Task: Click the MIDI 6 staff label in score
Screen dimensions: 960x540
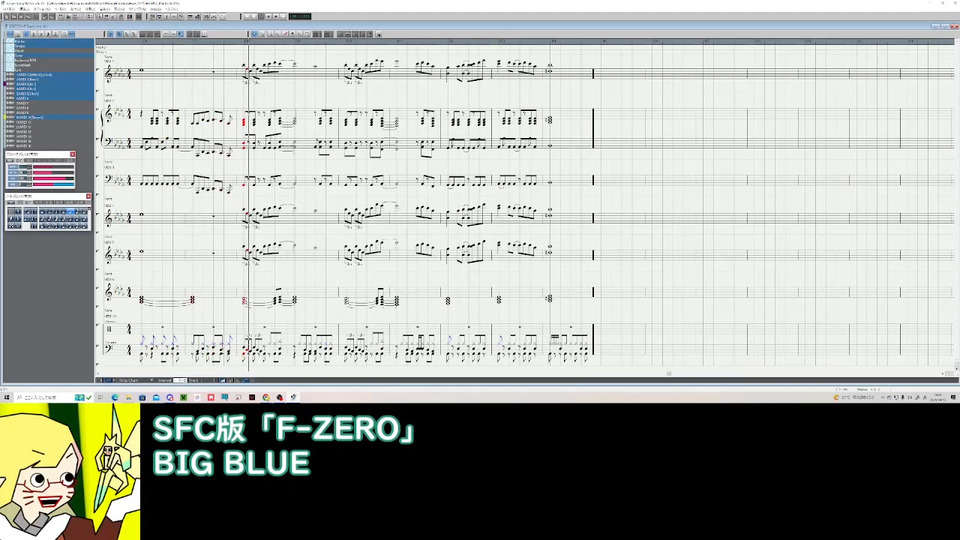Action: coord(109,279)
